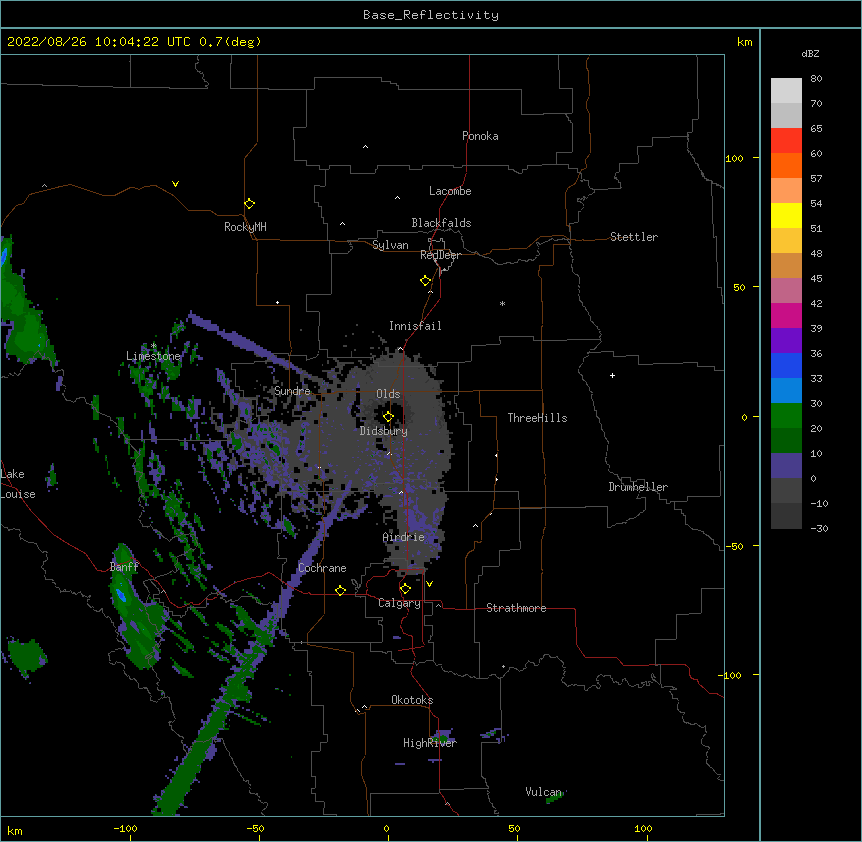Click the Calgary label
The width and height of the screenshot is (862, 842).
click(399, 603)
